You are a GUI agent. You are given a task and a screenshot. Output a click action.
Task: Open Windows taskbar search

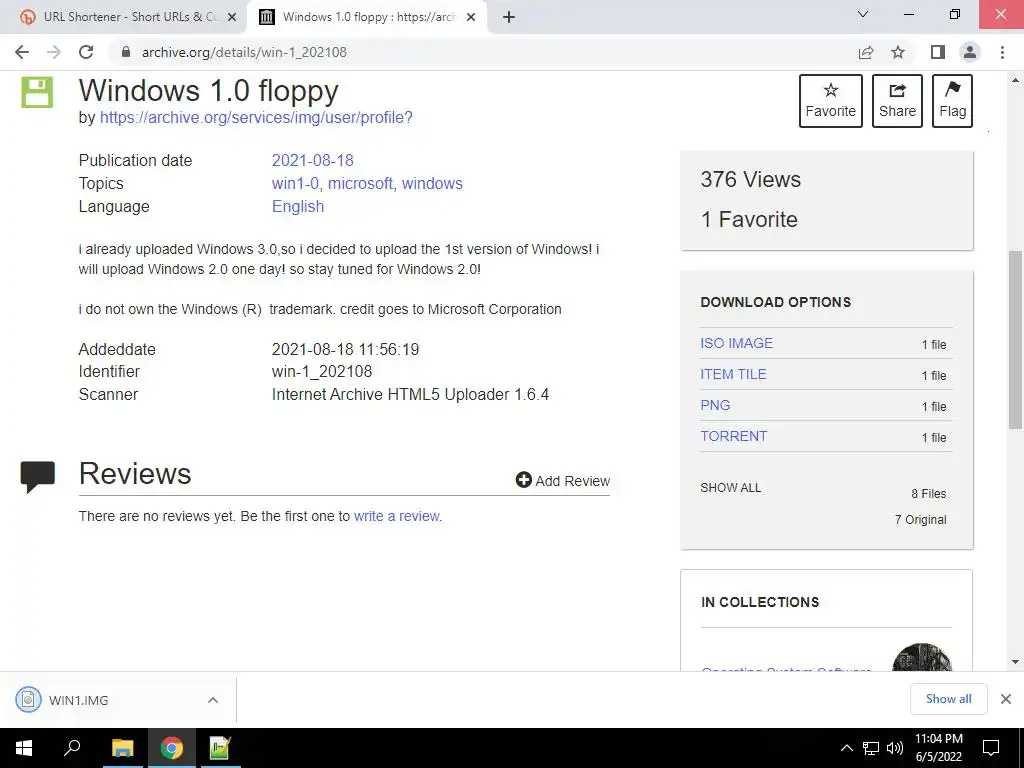pos(72,748)
